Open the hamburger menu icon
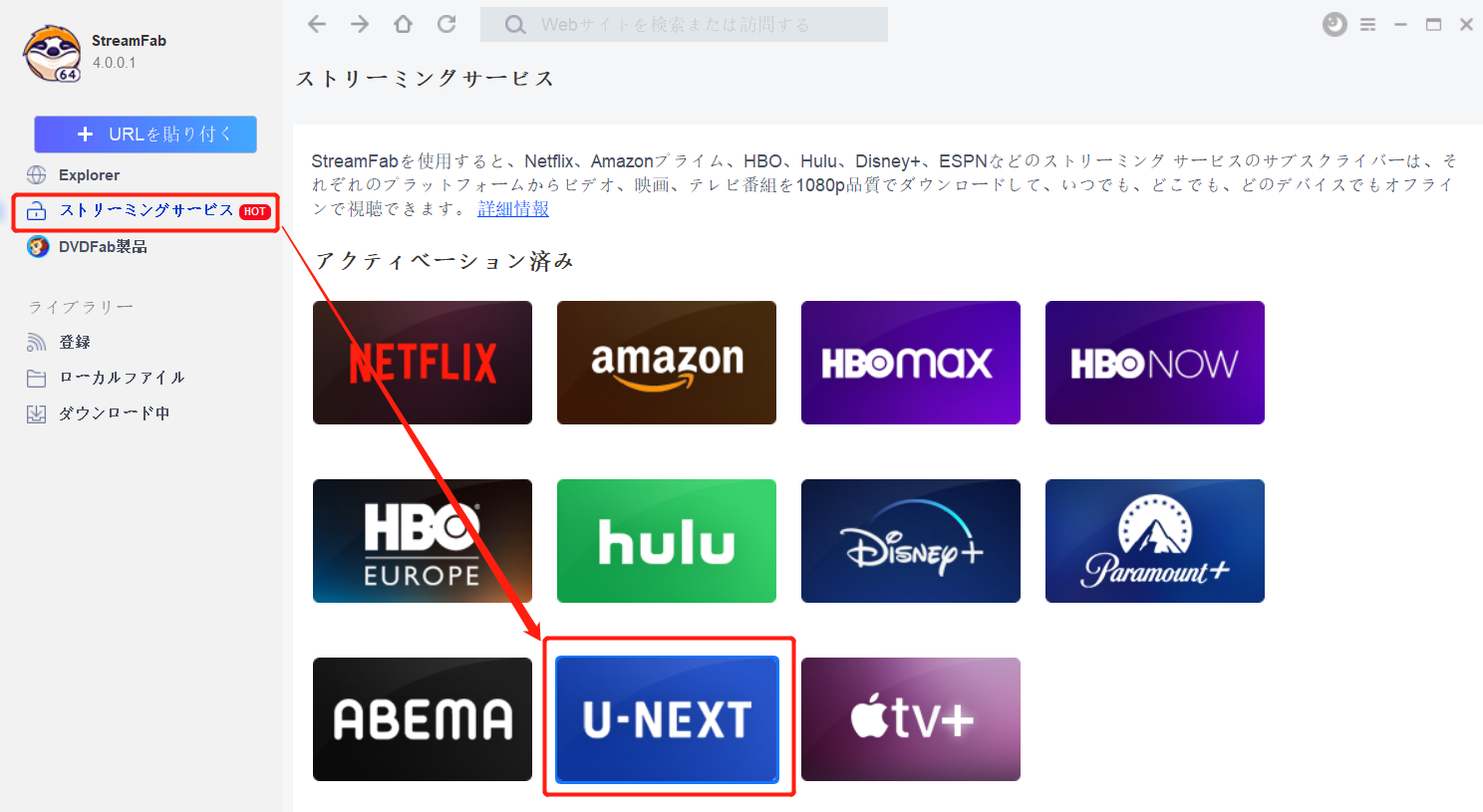This screenshot has width=1483, height=812. coord(1368,25)
